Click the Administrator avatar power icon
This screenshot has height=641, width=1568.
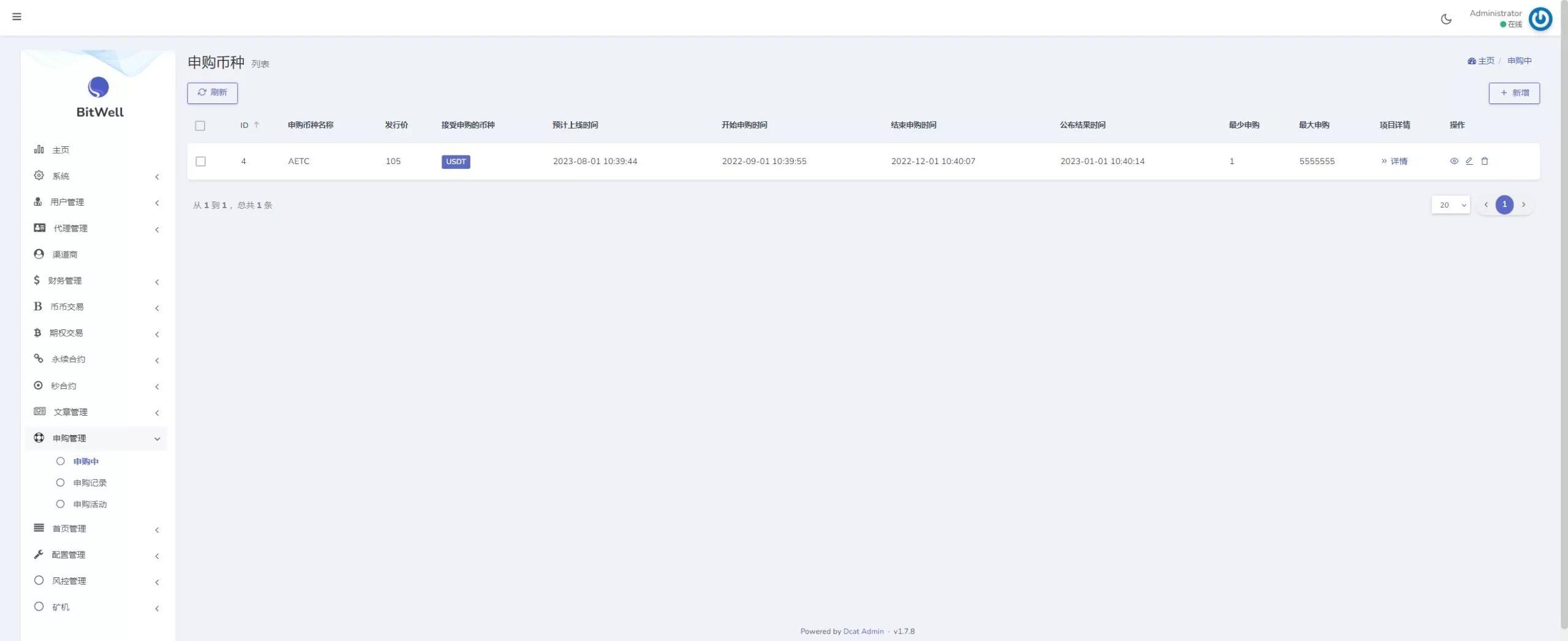(x=1540, y=19)
